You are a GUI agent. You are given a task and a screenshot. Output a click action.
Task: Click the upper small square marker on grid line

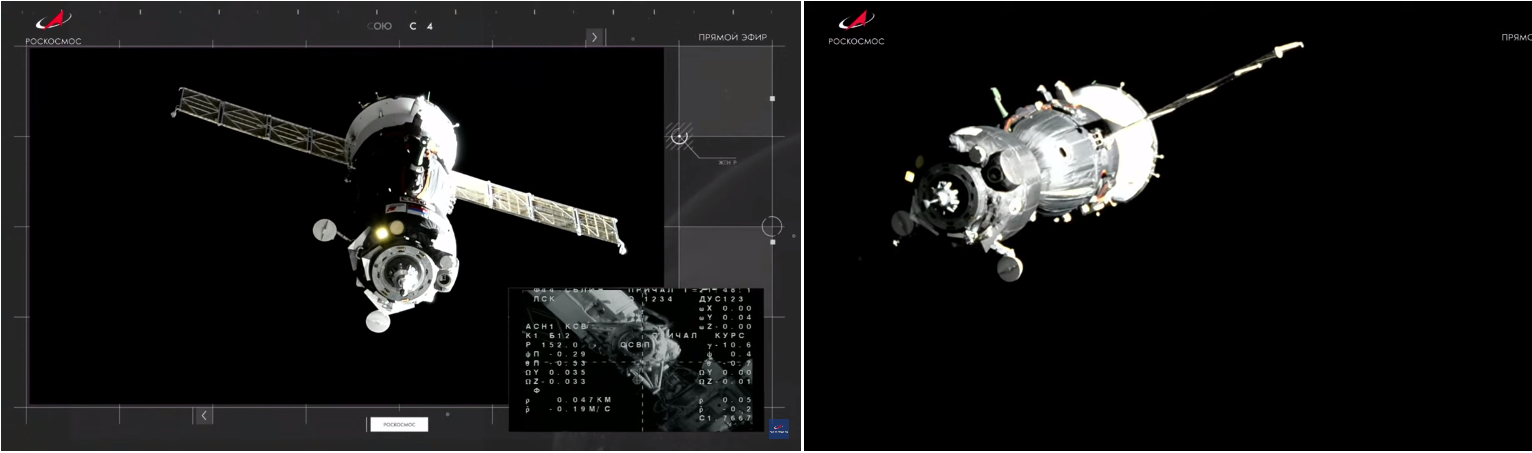[x=771, y=99]
